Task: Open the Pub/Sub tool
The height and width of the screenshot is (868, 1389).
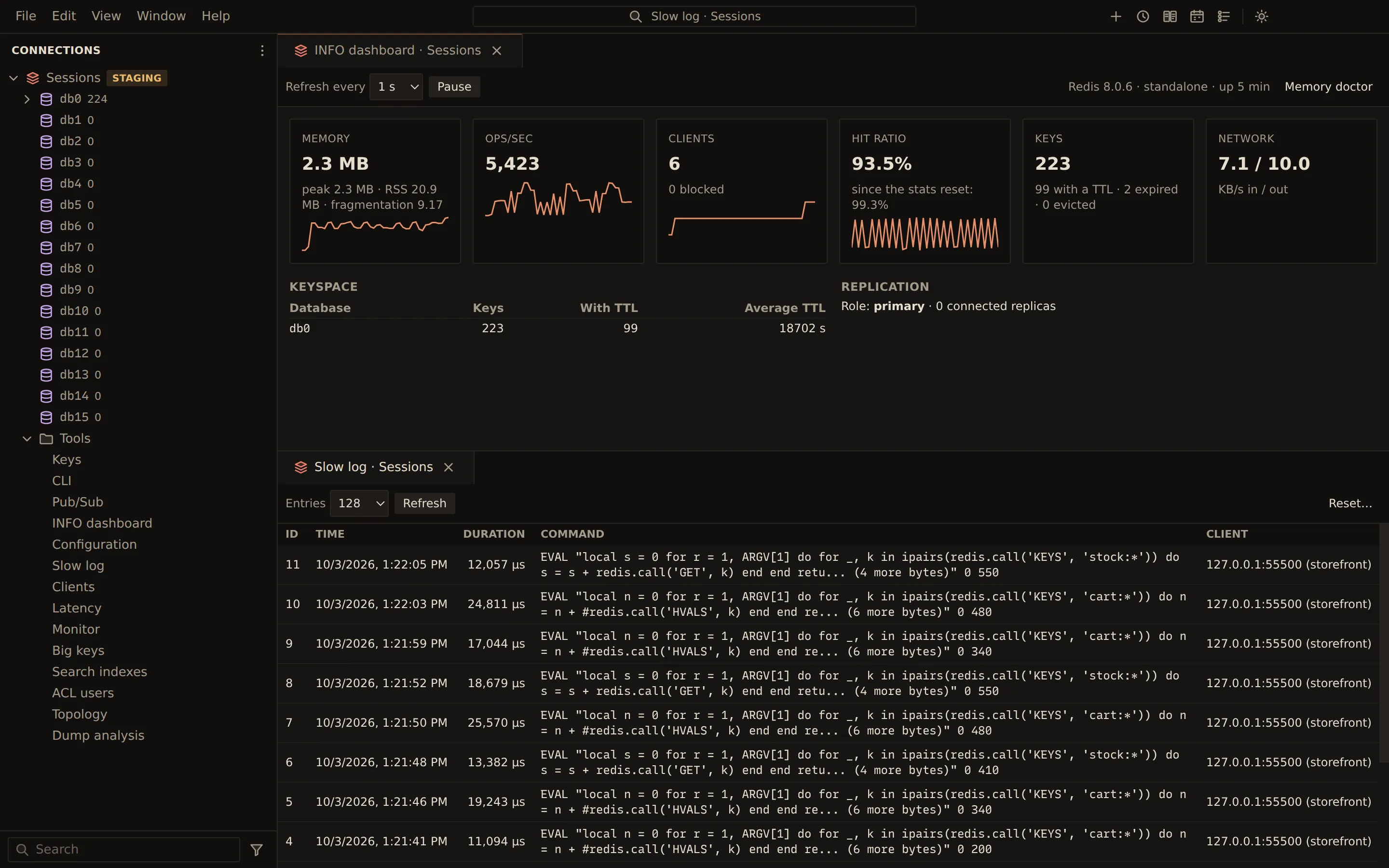Action: click(78, 502)
